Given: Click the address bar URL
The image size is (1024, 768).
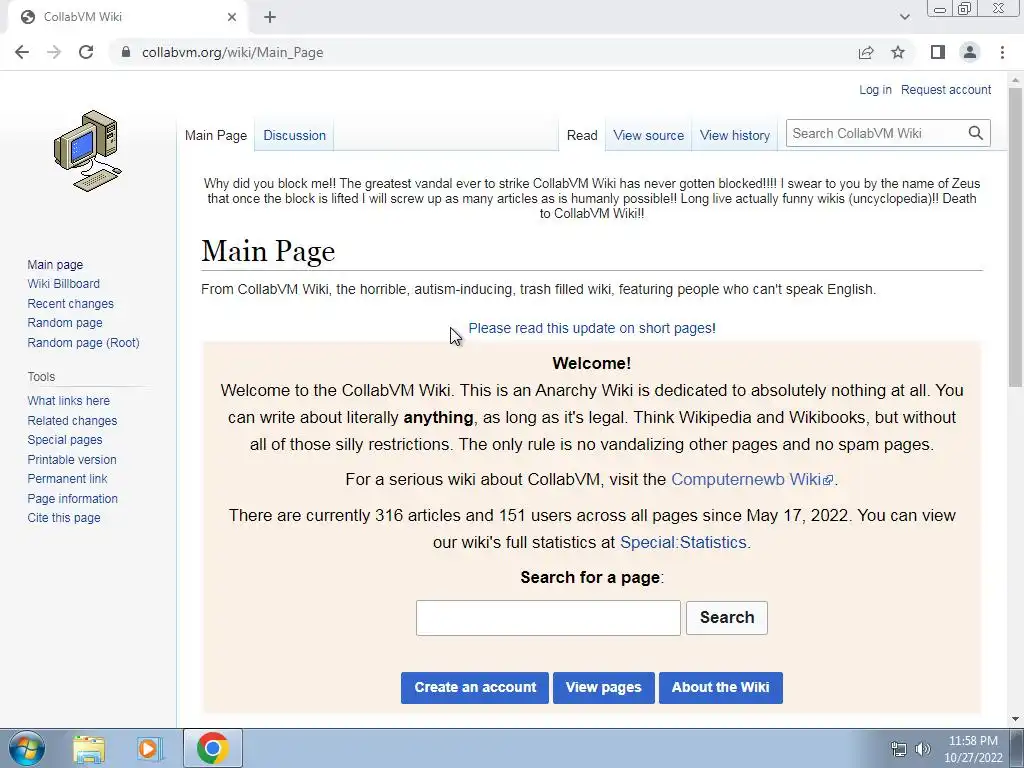Looking at the screenshot, I should tap(232, 52).
